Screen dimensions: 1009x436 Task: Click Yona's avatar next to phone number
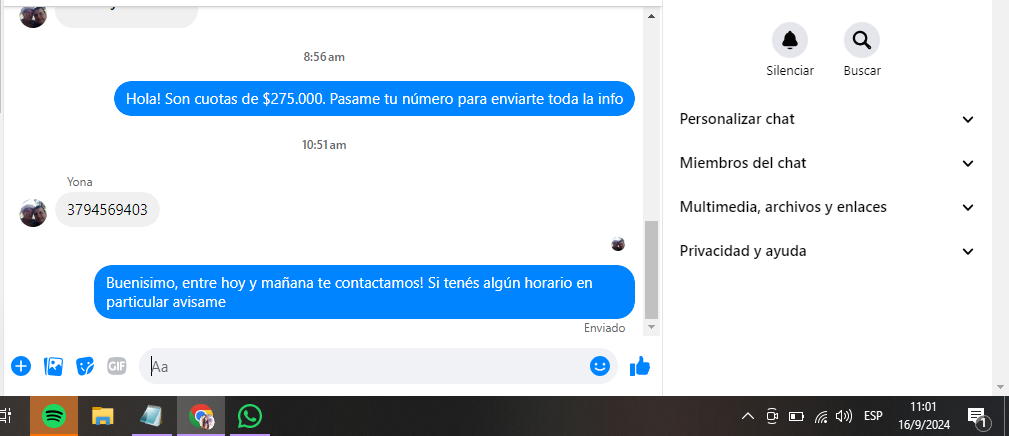[x=33, y=213]
